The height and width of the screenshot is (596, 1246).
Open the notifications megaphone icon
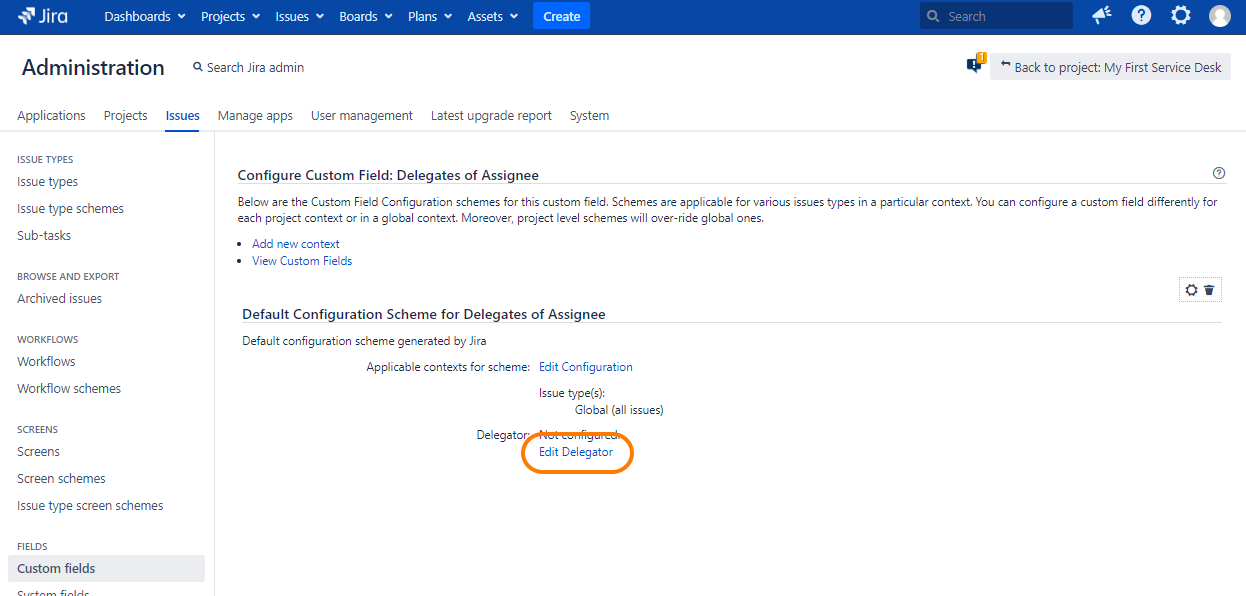click(x=1102, y=16)
